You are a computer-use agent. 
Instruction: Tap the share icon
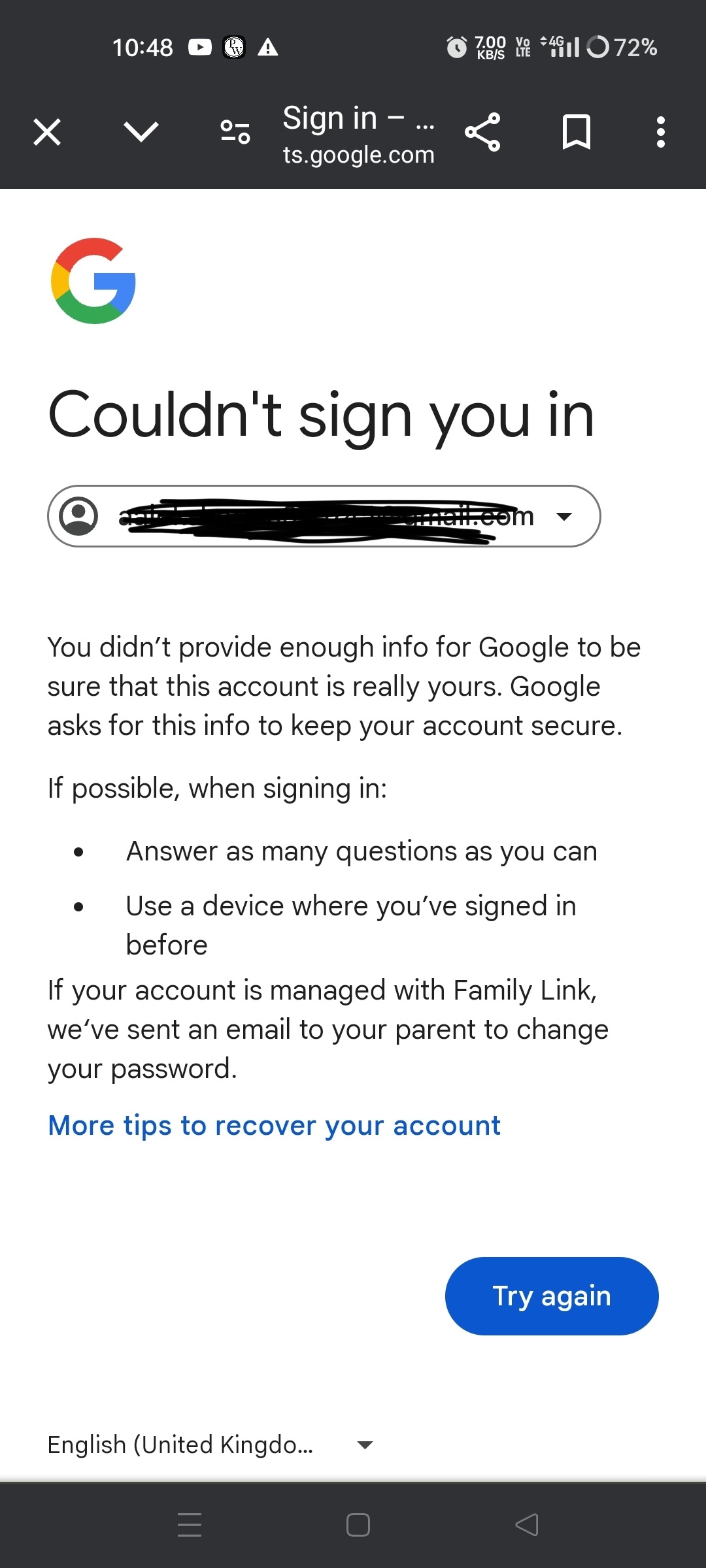coord(482,132)
